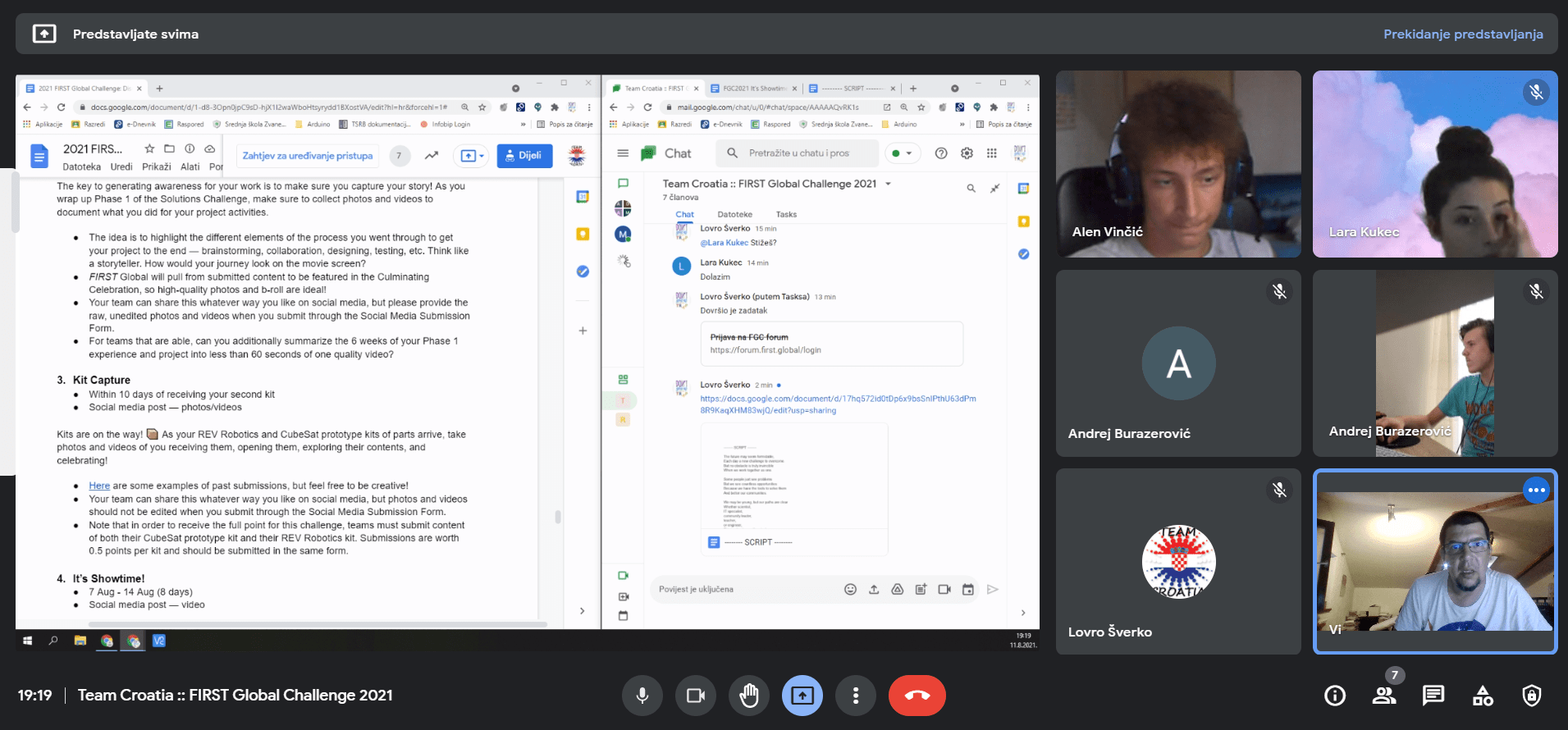Add video meeting in Chat composer
1568x730 pixels.
[944, 590]
